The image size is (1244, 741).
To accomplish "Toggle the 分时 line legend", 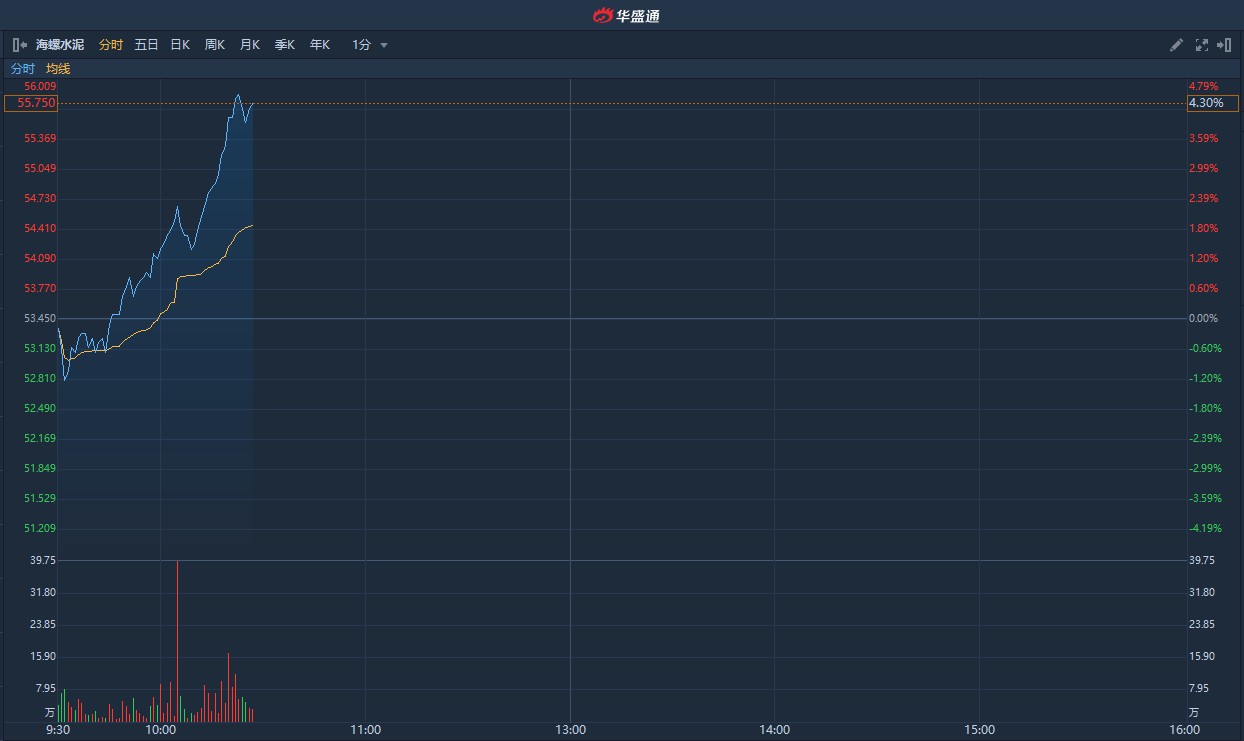I will pos(22,69).
